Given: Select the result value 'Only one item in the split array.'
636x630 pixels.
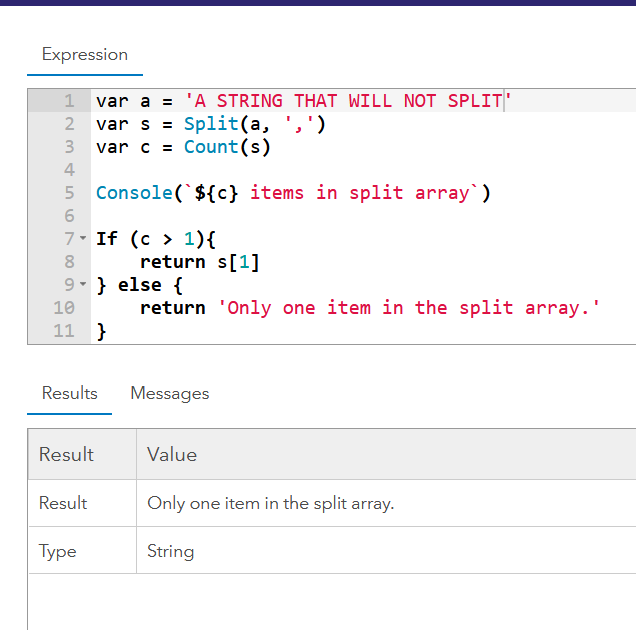Looking at the screenshot, I should [x=271, y=504].
